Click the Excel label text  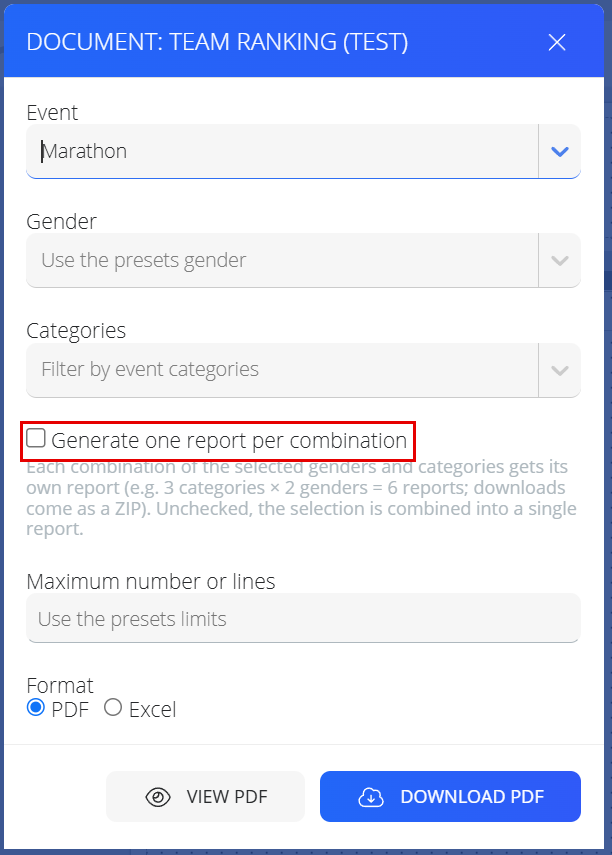click(153, 709)
